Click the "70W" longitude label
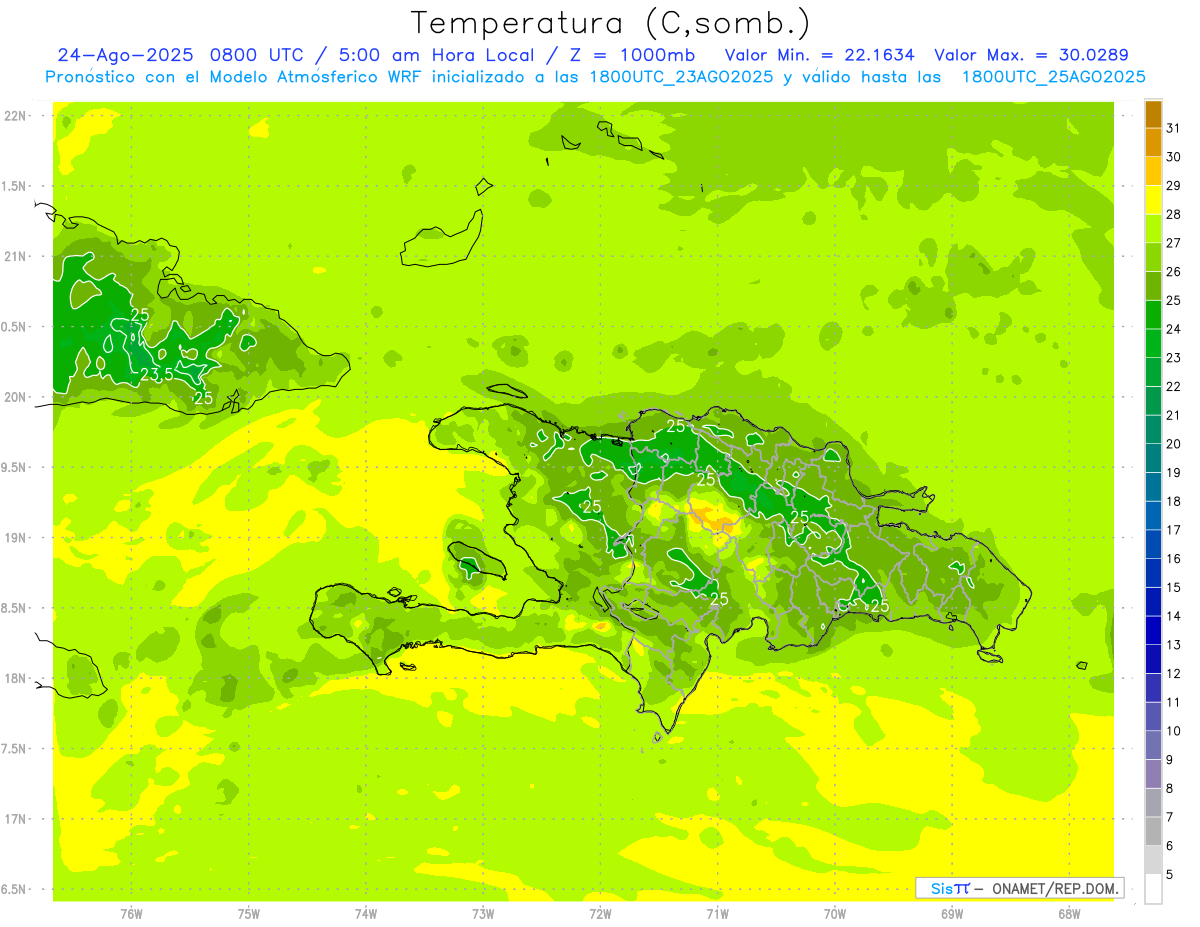 click(835, 914)
